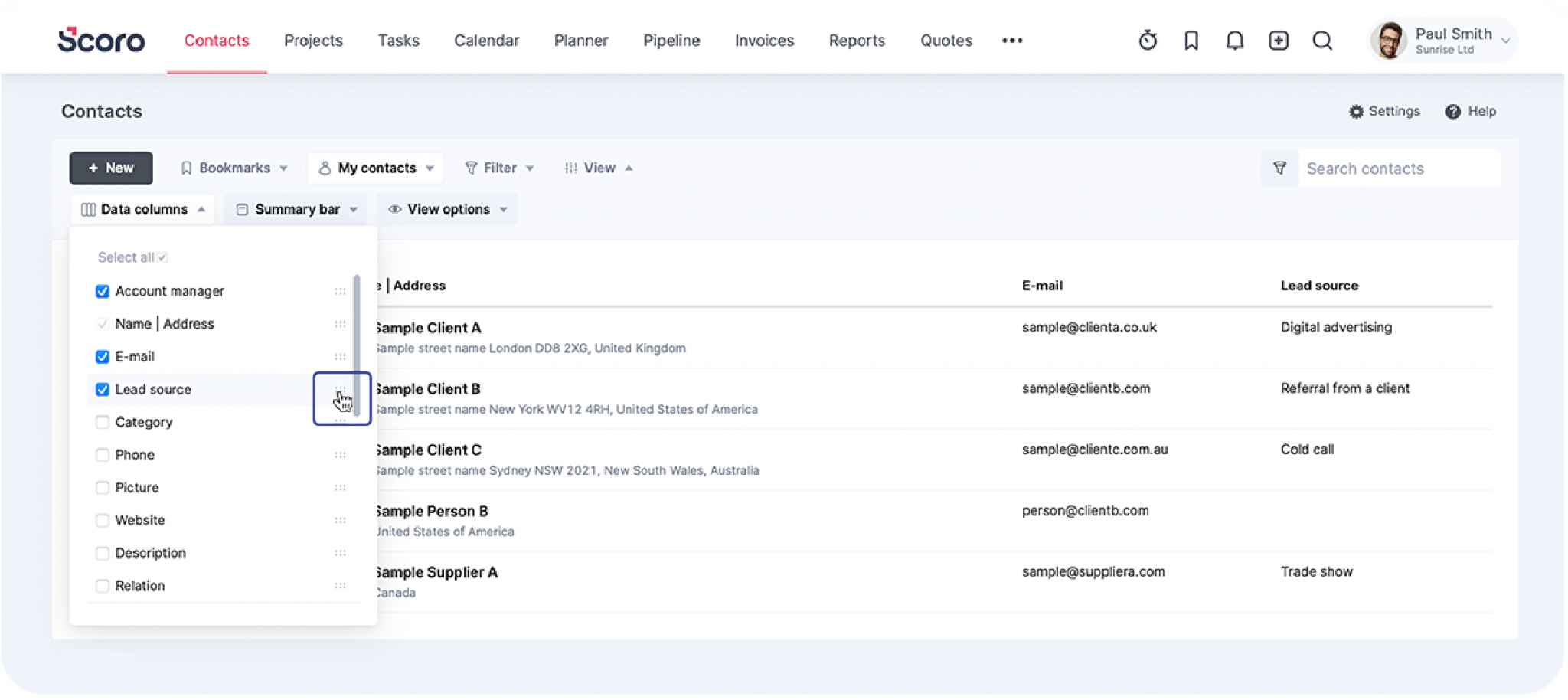
Task: Click the quick-add plus icon
Action: (1278, 41)
